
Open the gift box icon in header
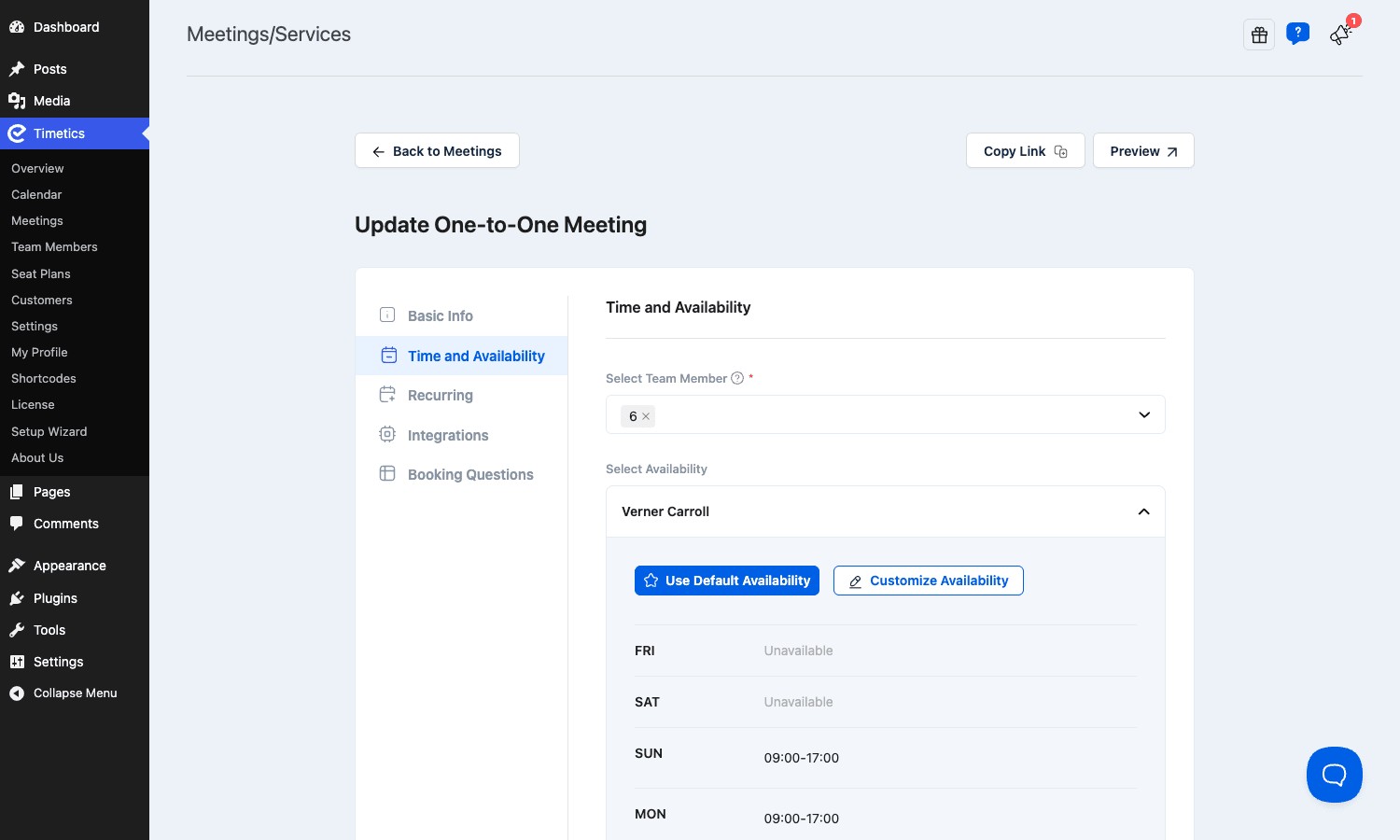pyautogui.click(x=1259, y=35)
